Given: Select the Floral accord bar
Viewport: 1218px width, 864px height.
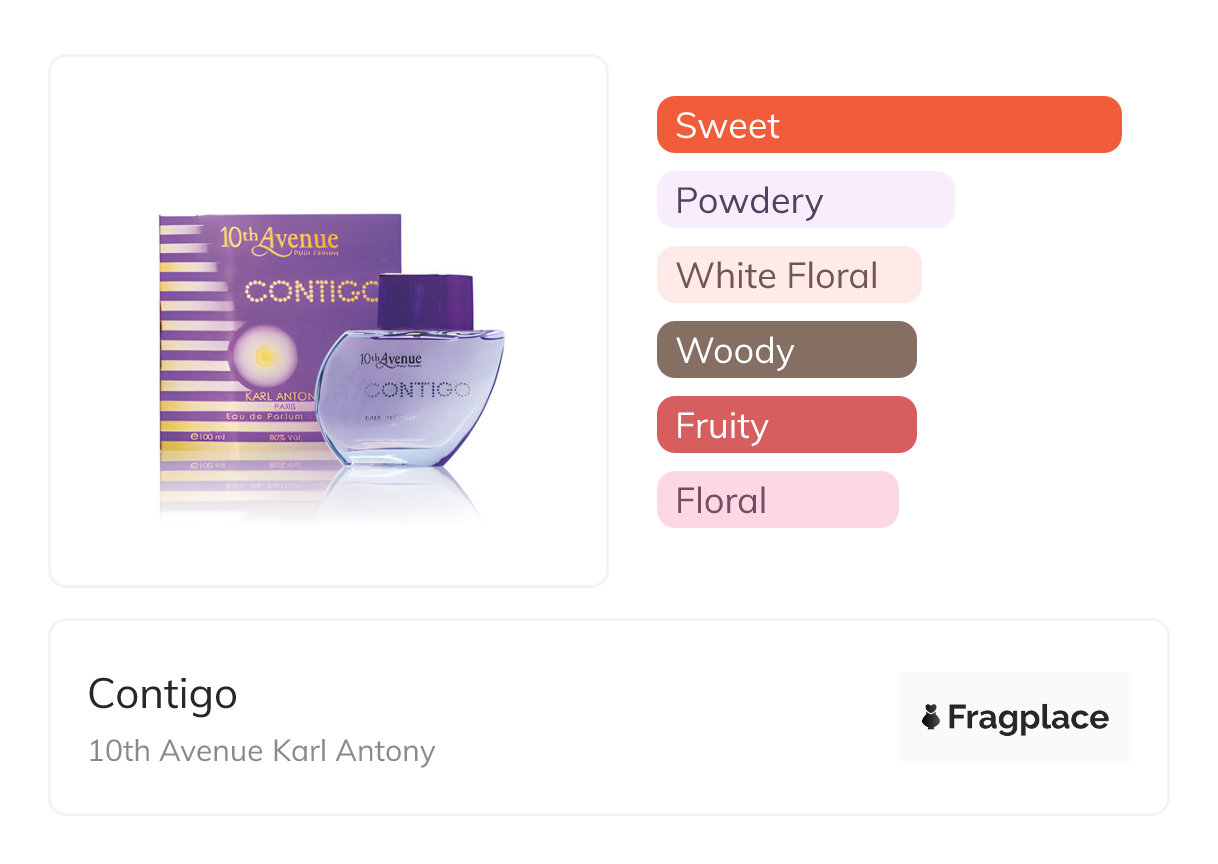Looking at the screenshot, I should tap(777, 500).
